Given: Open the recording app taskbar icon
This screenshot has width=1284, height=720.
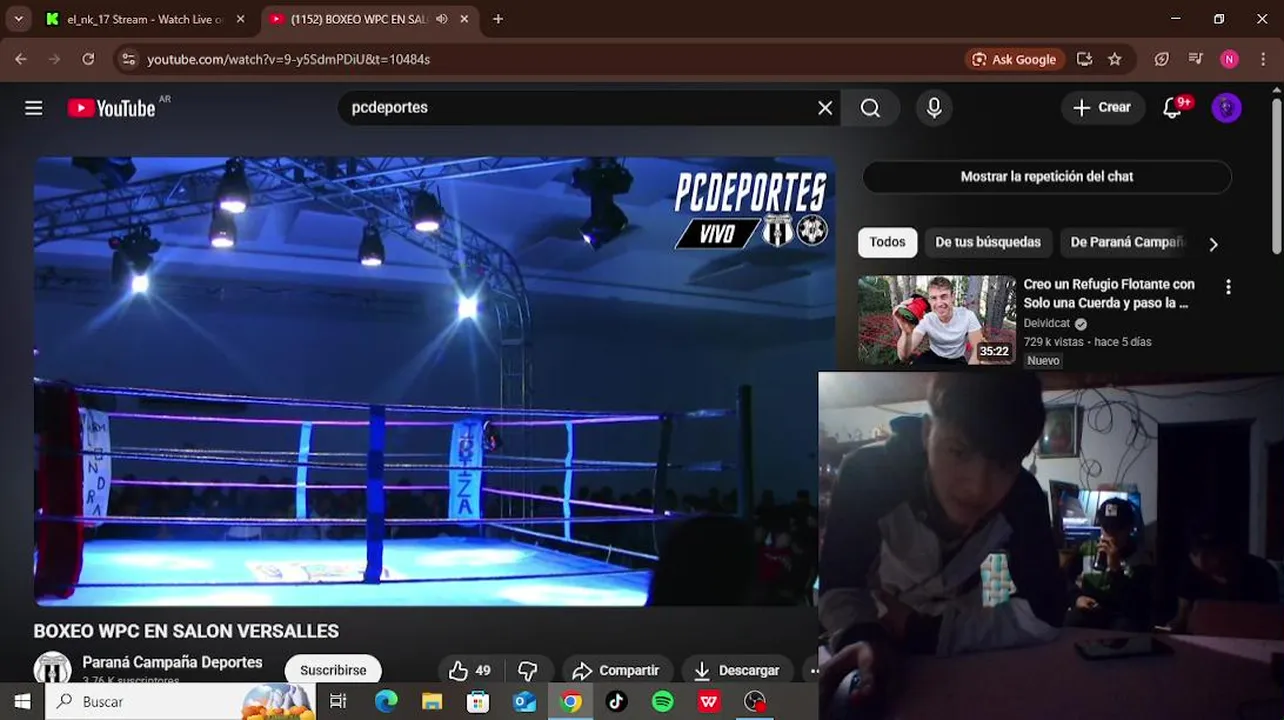Looking at the screenshot, I should click(x=755, y=701).
